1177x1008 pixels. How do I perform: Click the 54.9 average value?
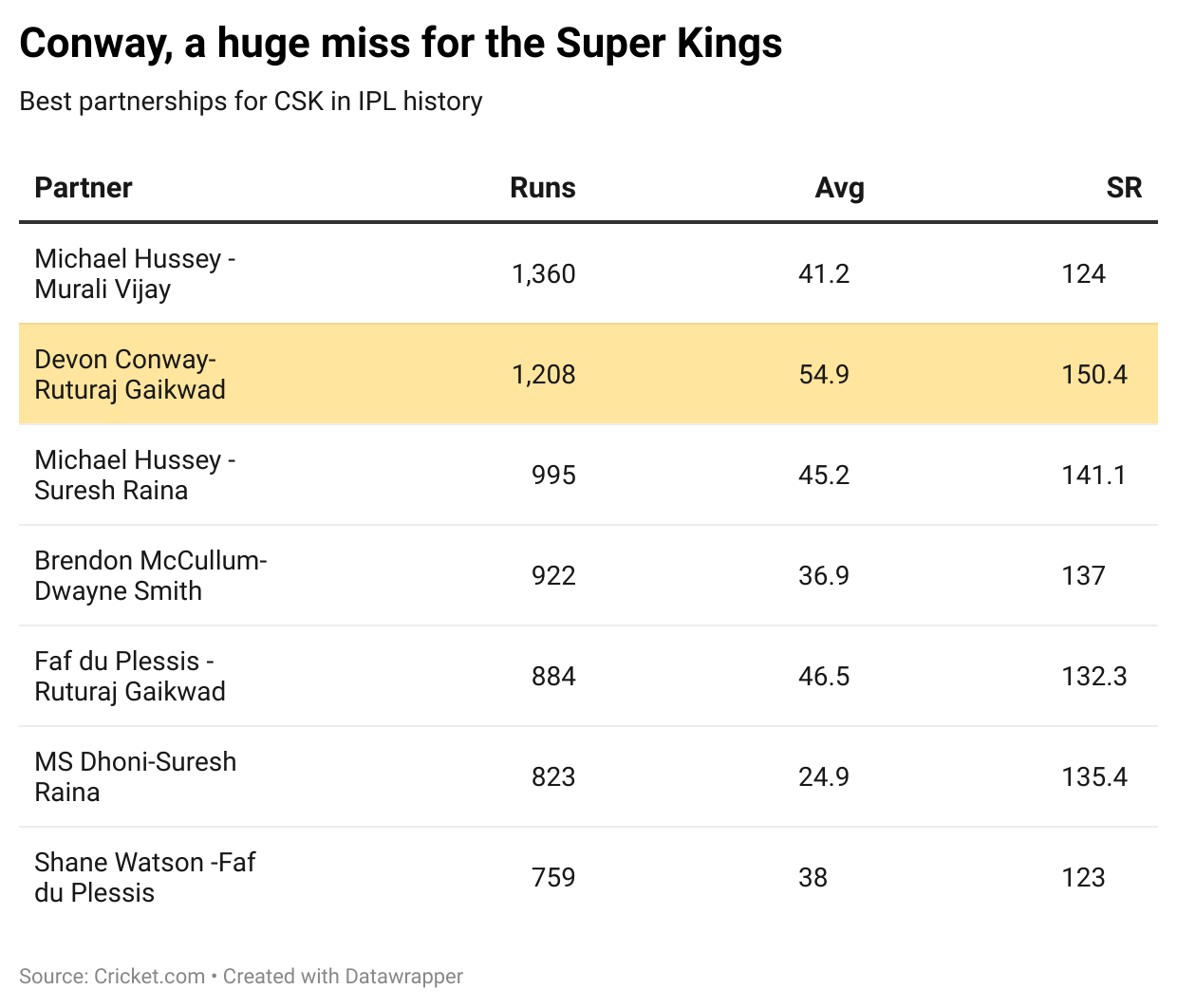824,375
